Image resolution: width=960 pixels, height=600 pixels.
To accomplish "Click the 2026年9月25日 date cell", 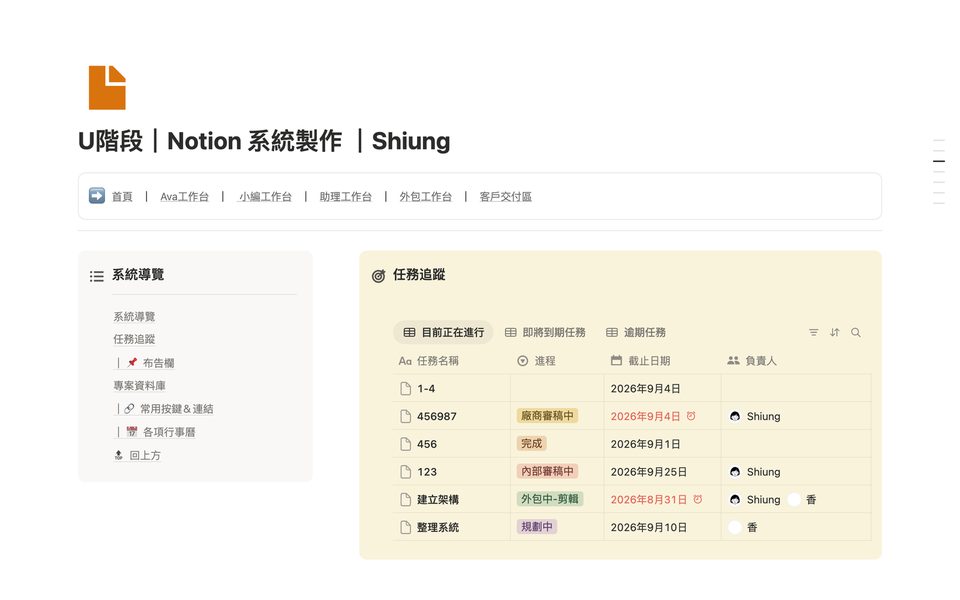I will pos(648,472).
